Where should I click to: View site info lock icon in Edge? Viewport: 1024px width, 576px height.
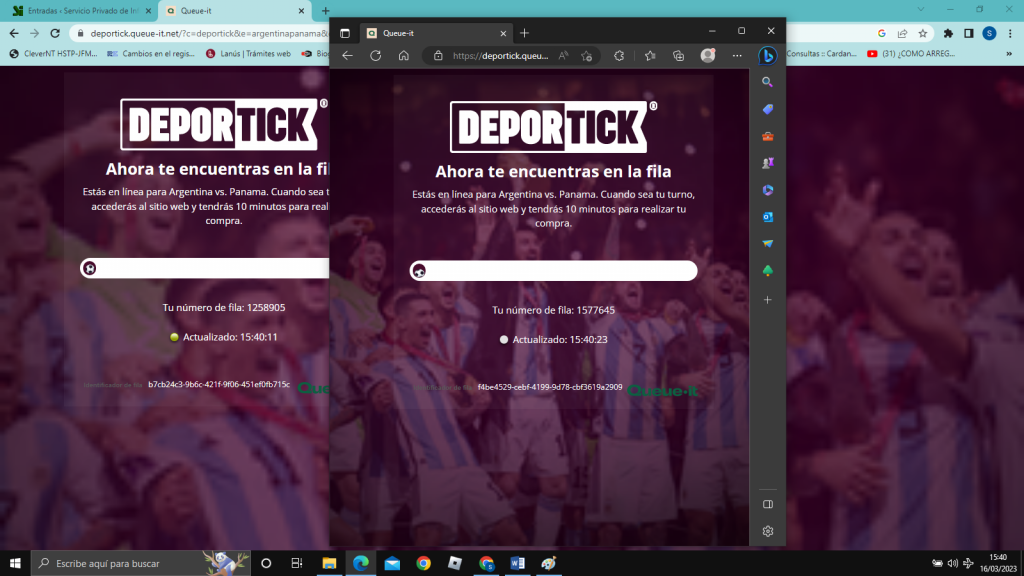click(x=438, y=56)
